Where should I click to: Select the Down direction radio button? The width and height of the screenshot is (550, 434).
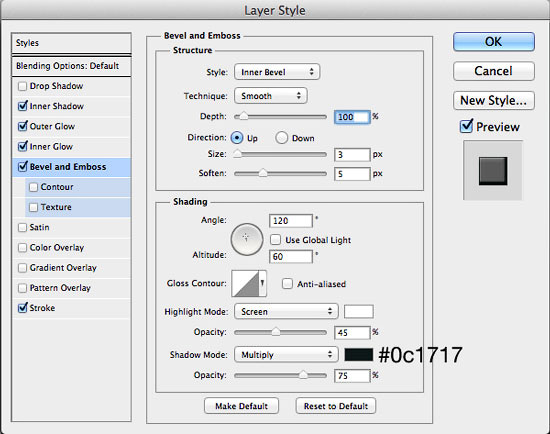282,138
